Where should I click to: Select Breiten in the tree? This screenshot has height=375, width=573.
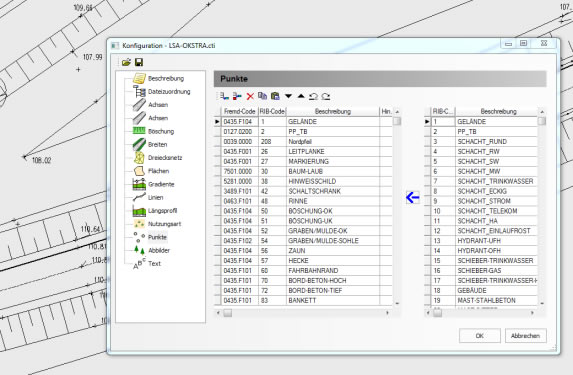coord(158,144)
